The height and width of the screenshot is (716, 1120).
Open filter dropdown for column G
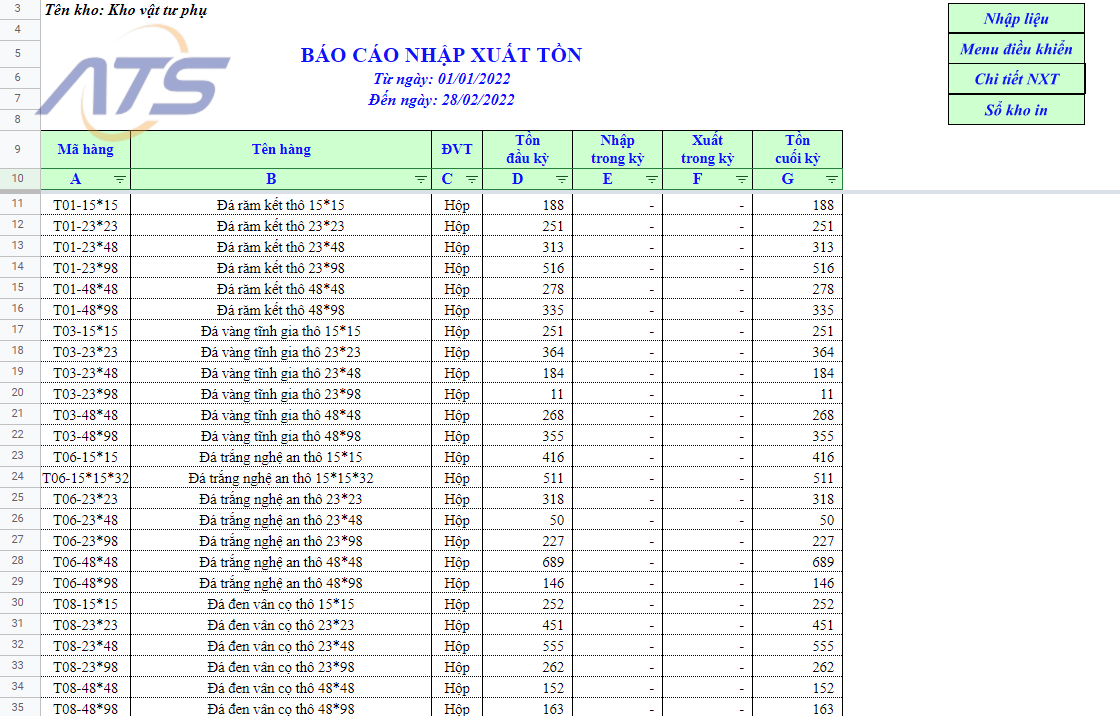coord(832,179)
